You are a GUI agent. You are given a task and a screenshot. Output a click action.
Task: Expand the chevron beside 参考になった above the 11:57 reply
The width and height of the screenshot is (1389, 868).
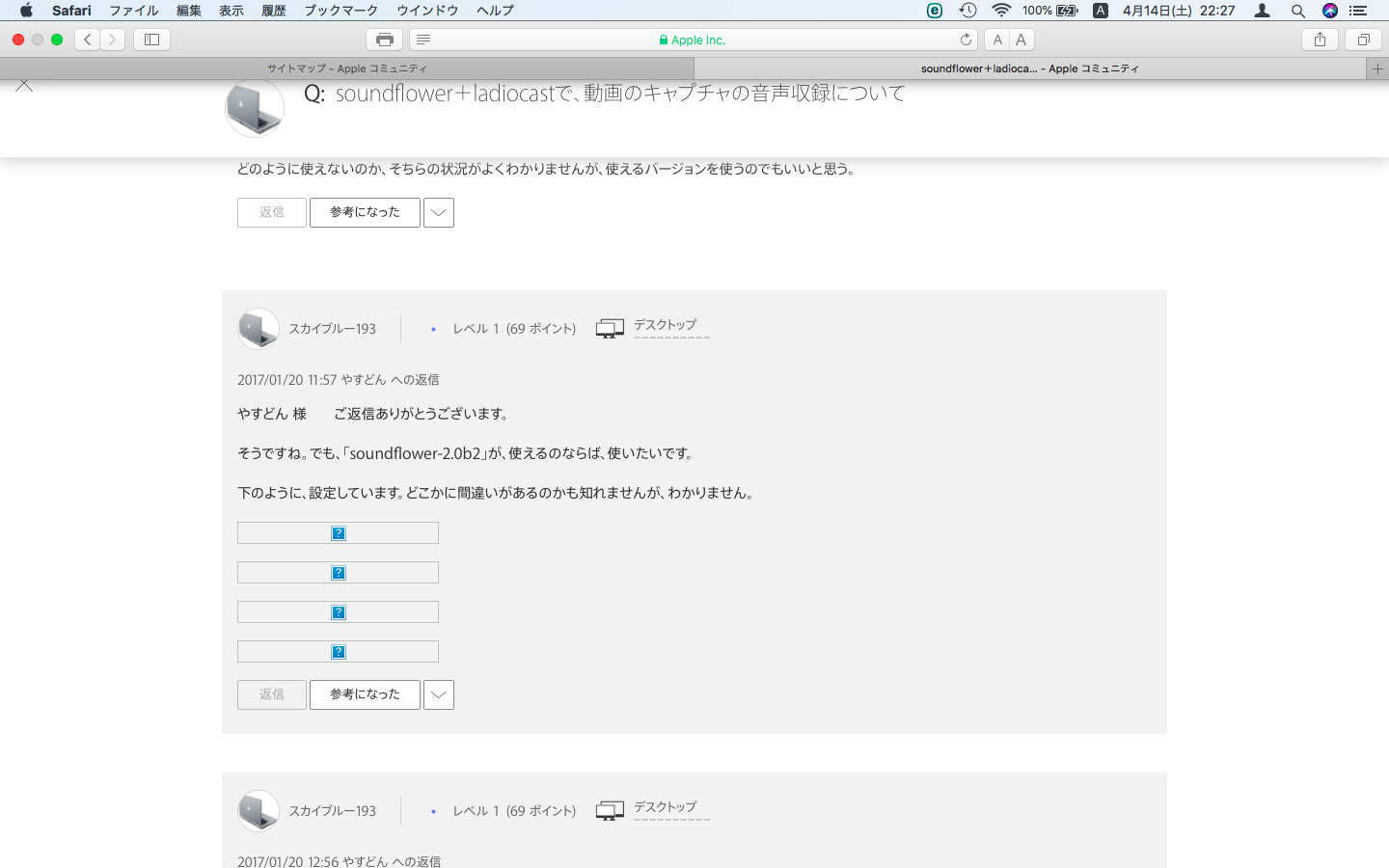439,212
